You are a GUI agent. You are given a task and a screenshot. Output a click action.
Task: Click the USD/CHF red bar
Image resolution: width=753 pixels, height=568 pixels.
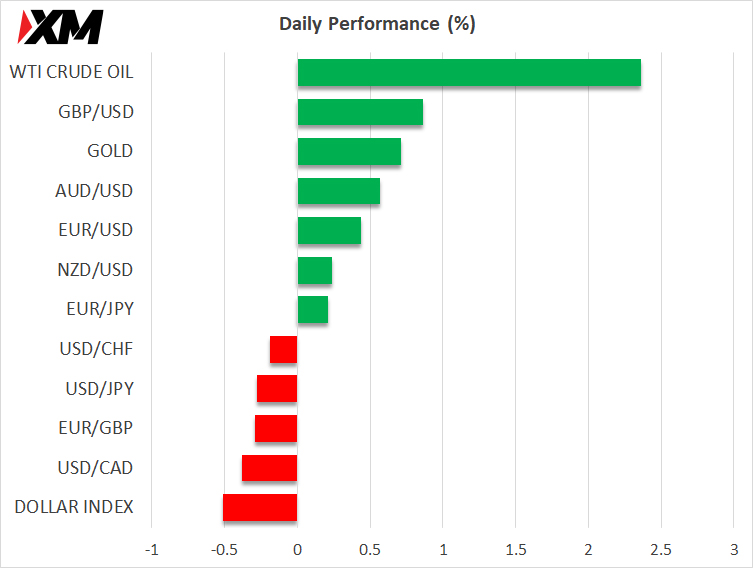283,350
